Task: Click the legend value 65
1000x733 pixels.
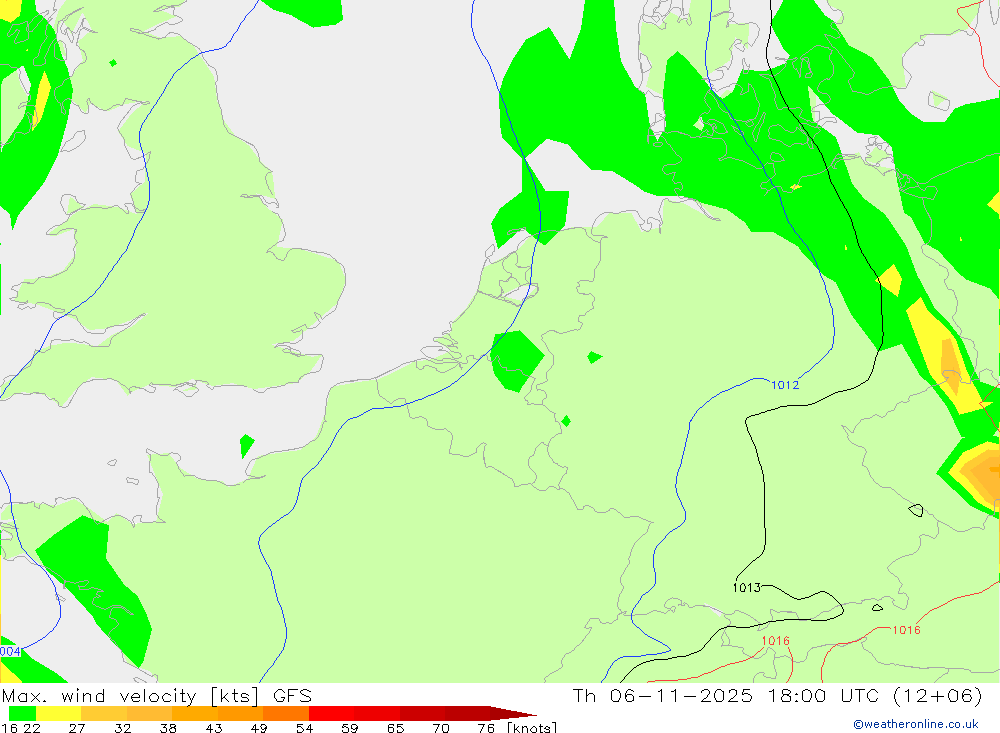Action: pos(395,728)
